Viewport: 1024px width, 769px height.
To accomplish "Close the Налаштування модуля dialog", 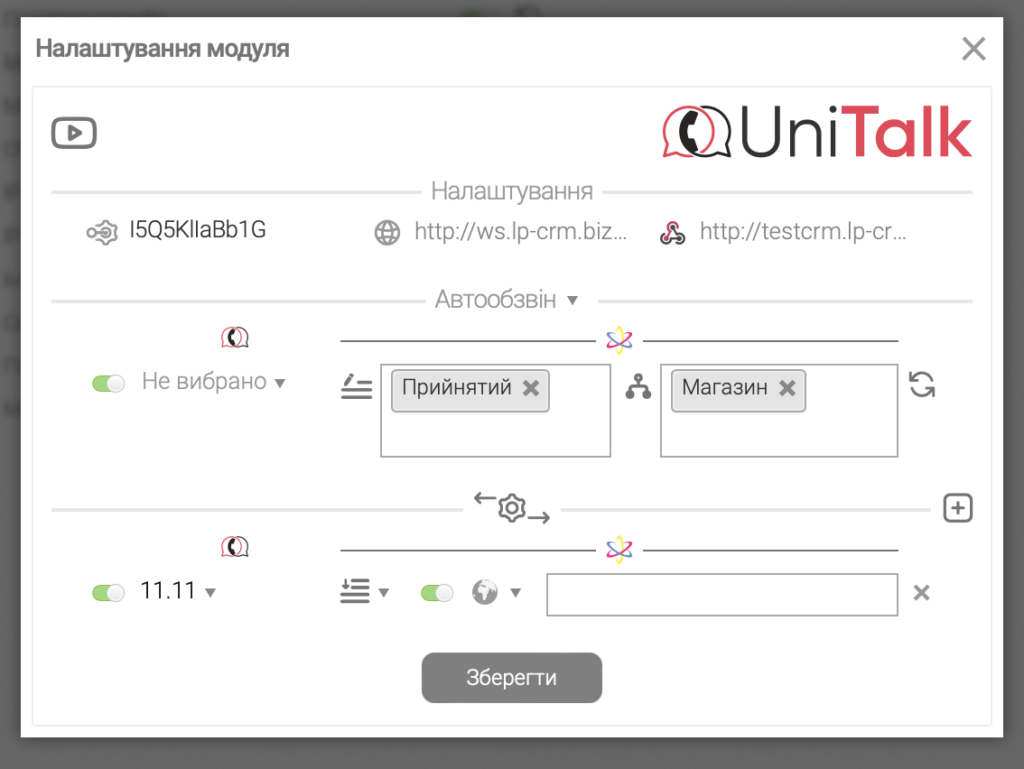I will [973, 49].
